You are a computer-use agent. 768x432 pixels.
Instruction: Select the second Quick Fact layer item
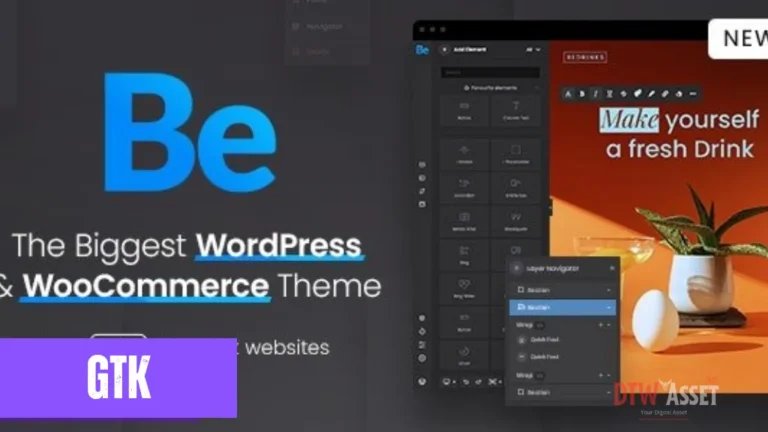(x=539, y=357)
